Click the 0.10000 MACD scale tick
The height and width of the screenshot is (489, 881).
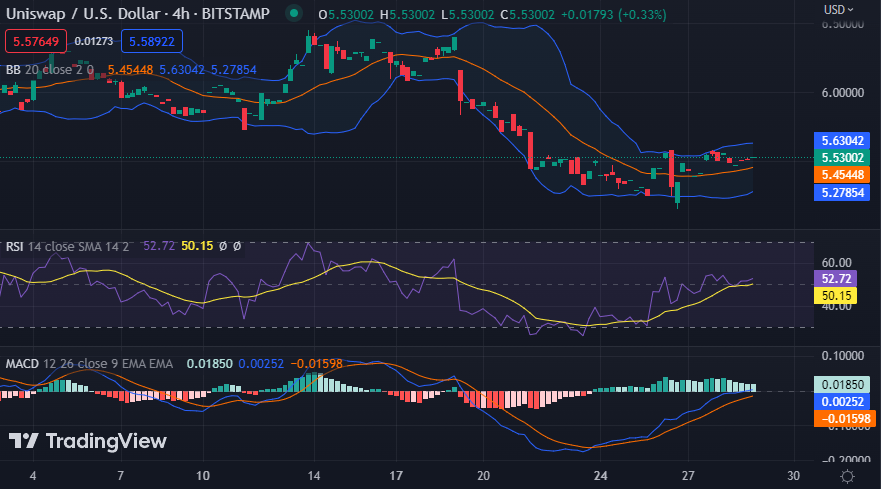(843, 356)
